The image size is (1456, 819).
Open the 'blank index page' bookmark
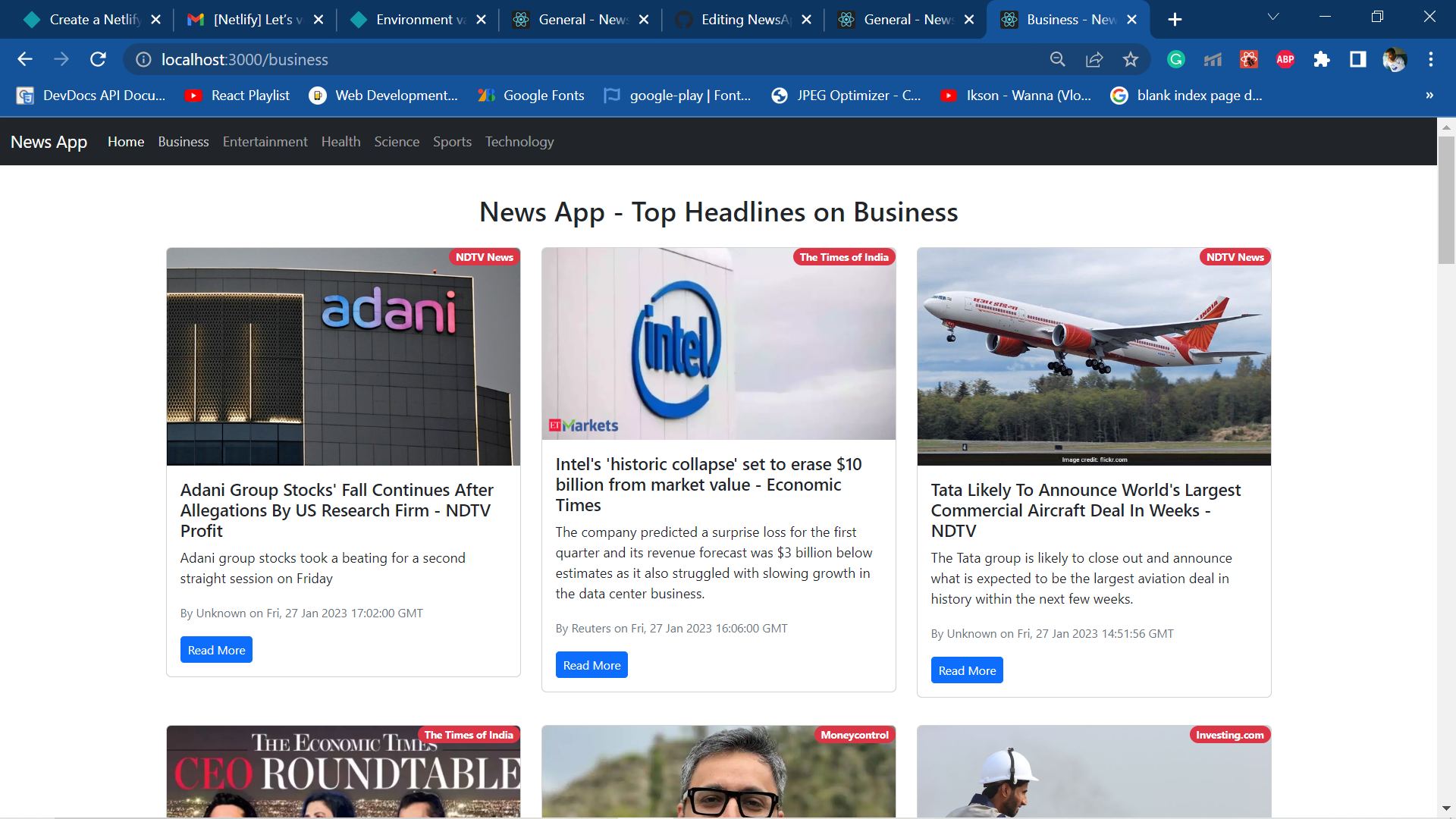tap(1187, 96)
